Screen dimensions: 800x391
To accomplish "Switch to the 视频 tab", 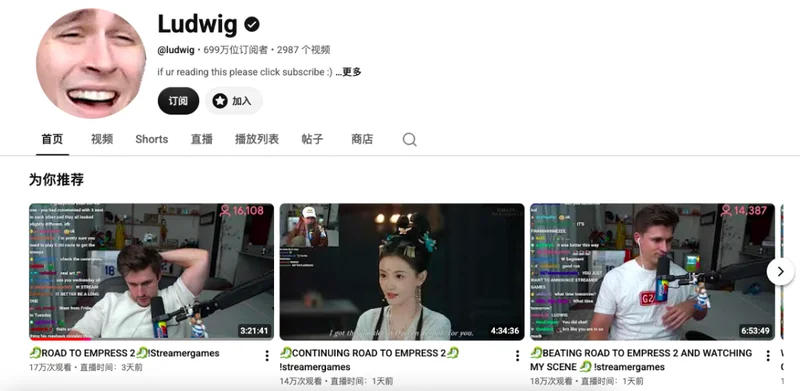I will point(102,139).
